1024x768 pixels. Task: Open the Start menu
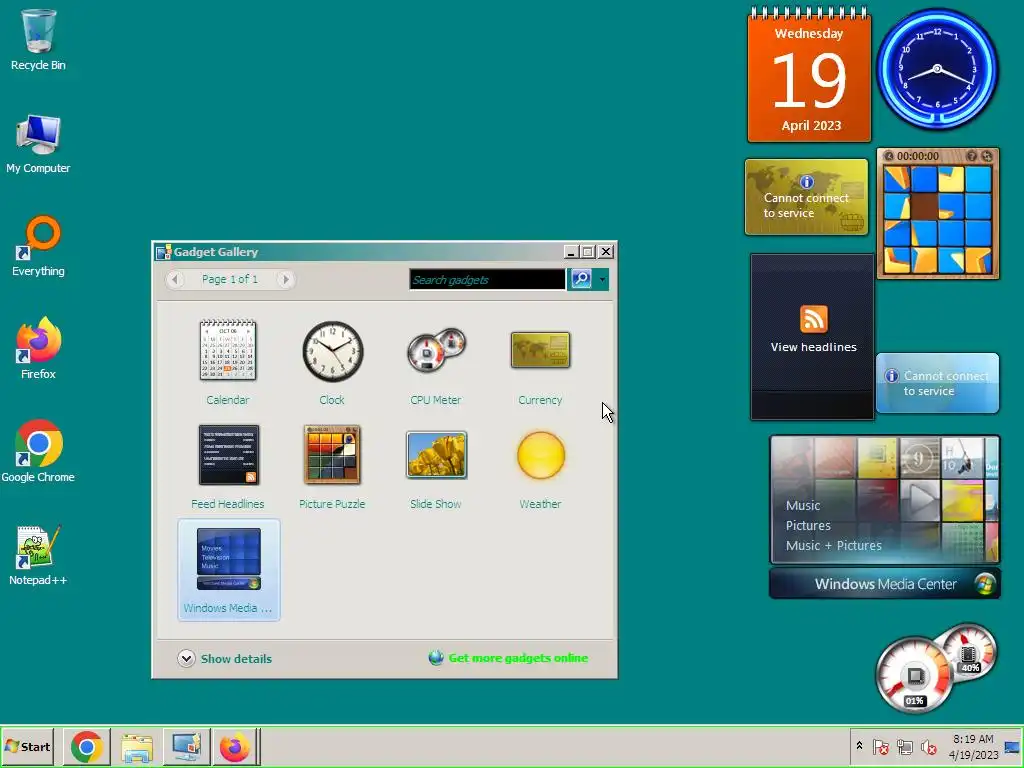tap(28, 746)
